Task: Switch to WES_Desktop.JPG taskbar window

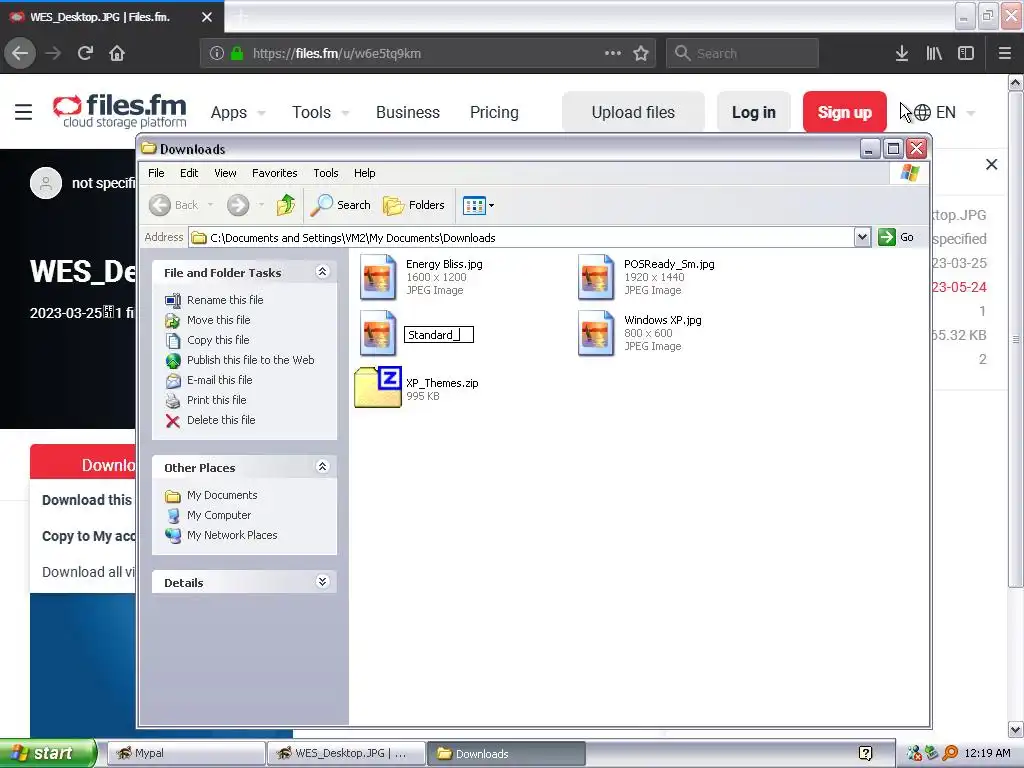Action: (x=346, y=753)
